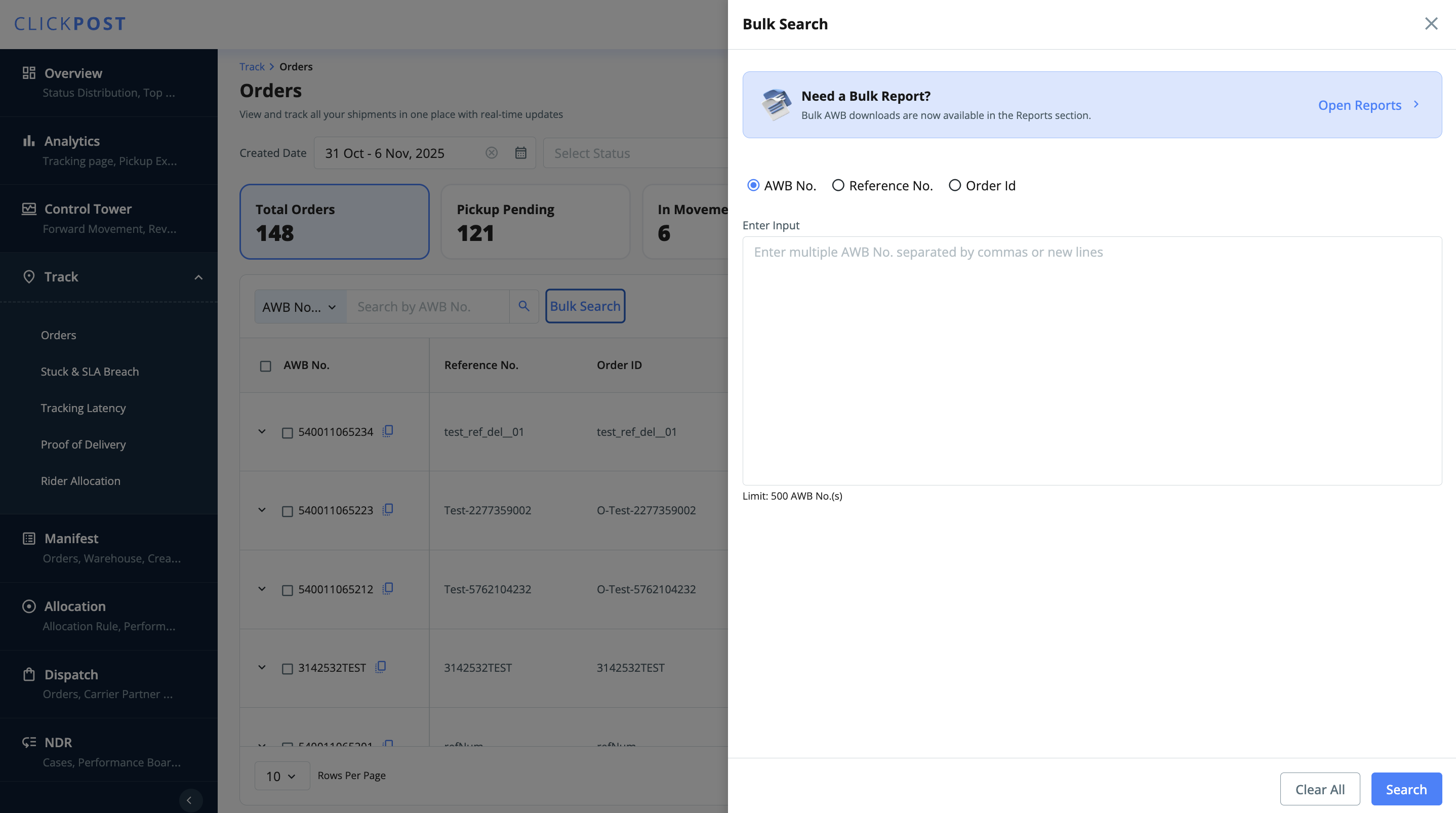Collapse sidebar with bottom arrow icon

pos(189,799)
